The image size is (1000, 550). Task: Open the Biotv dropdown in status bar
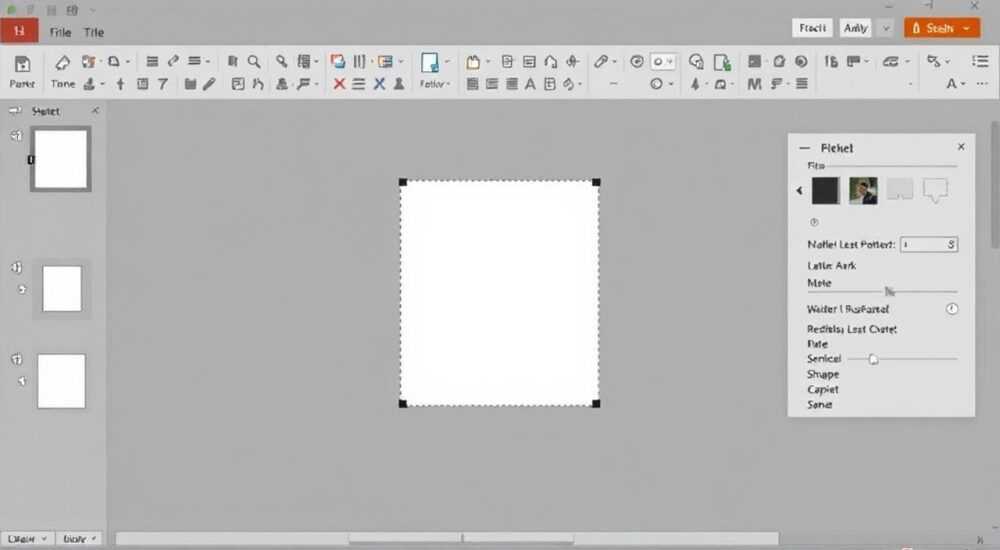pos(79,539)
